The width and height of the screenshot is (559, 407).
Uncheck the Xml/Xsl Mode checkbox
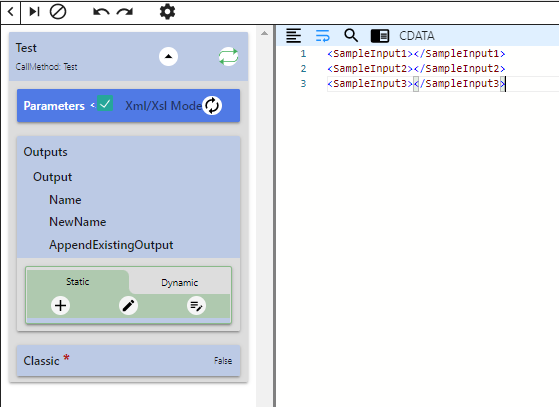click(x=105, y=103)
